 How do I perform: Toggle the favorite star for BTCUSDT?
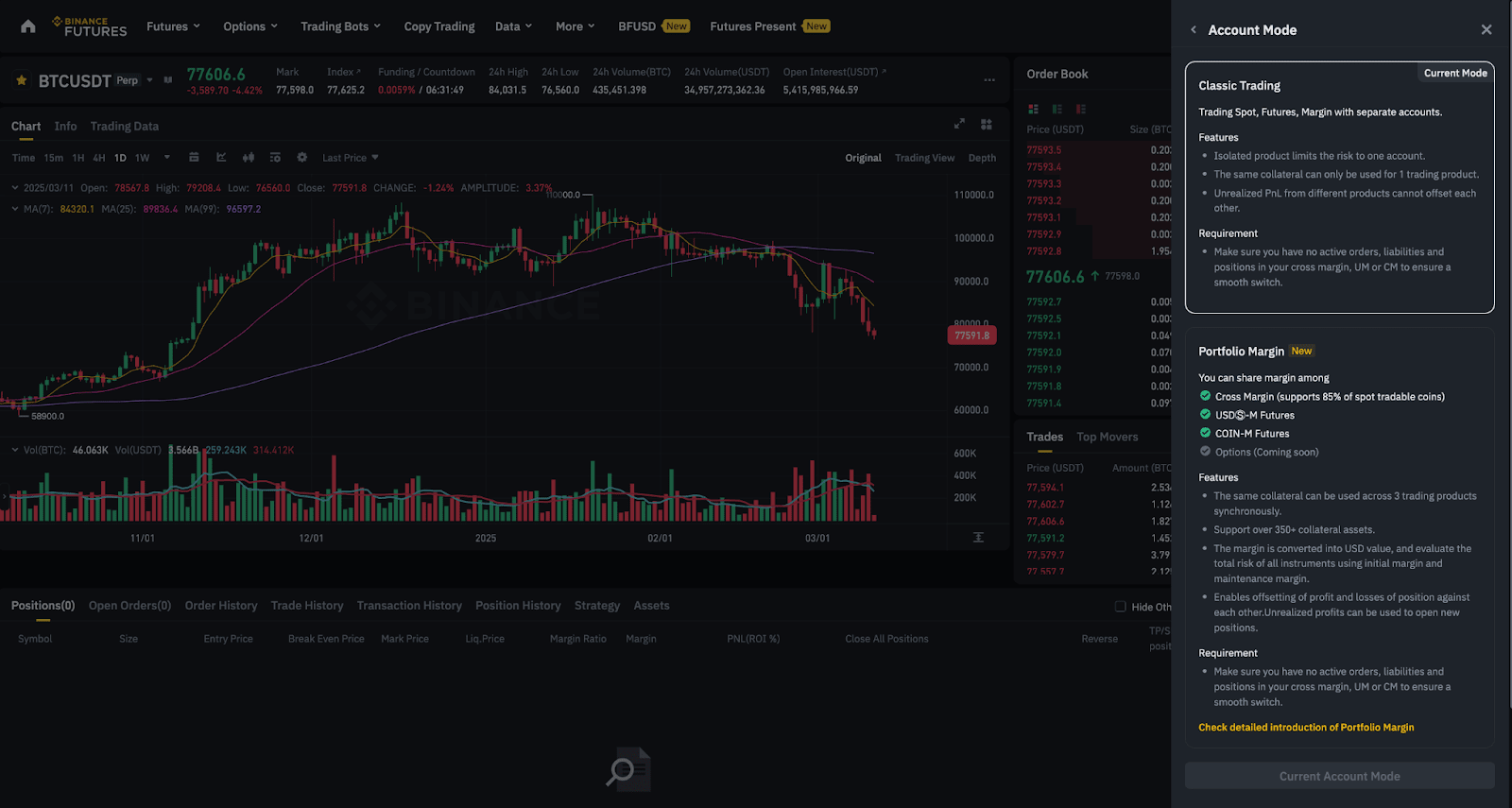[x=22, y=80]
